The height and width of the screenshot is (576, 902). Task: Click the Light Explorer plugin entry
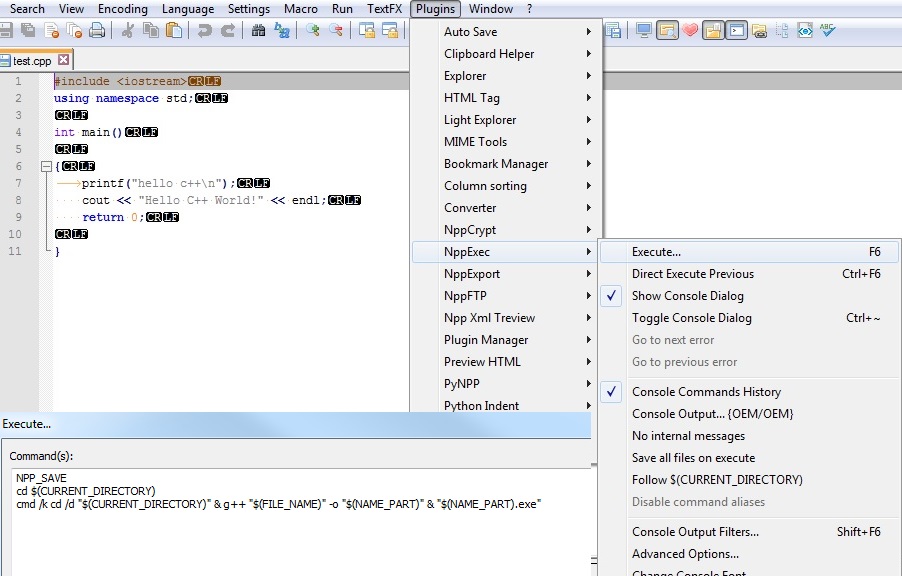coord(506,120)
